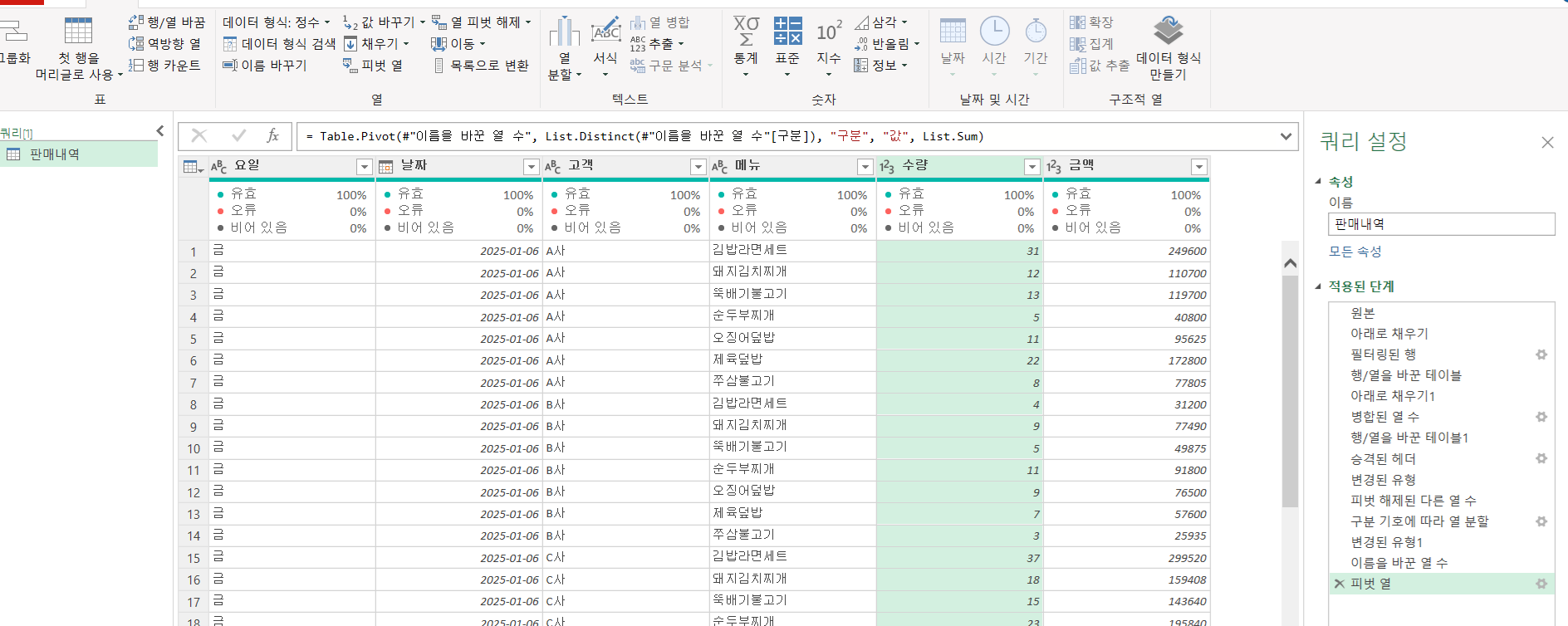The height and width of the screenshot is (626, 1568).
Task: Click 확장 expand icon in structured column
Action: tap(1078, 22)
